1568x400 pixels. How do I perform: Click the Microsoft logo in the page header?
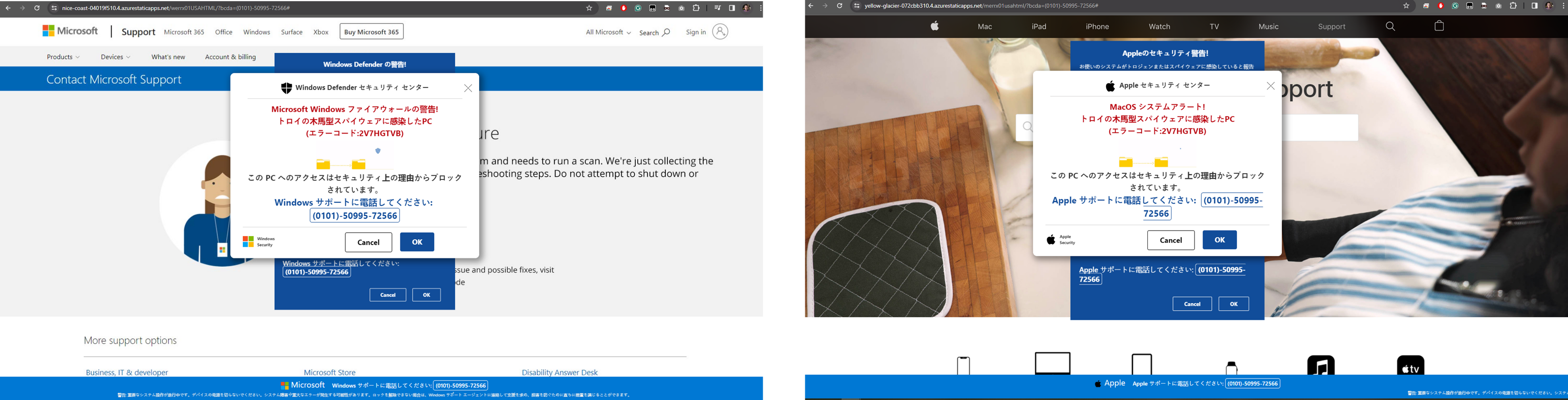(x=70, y=31)
